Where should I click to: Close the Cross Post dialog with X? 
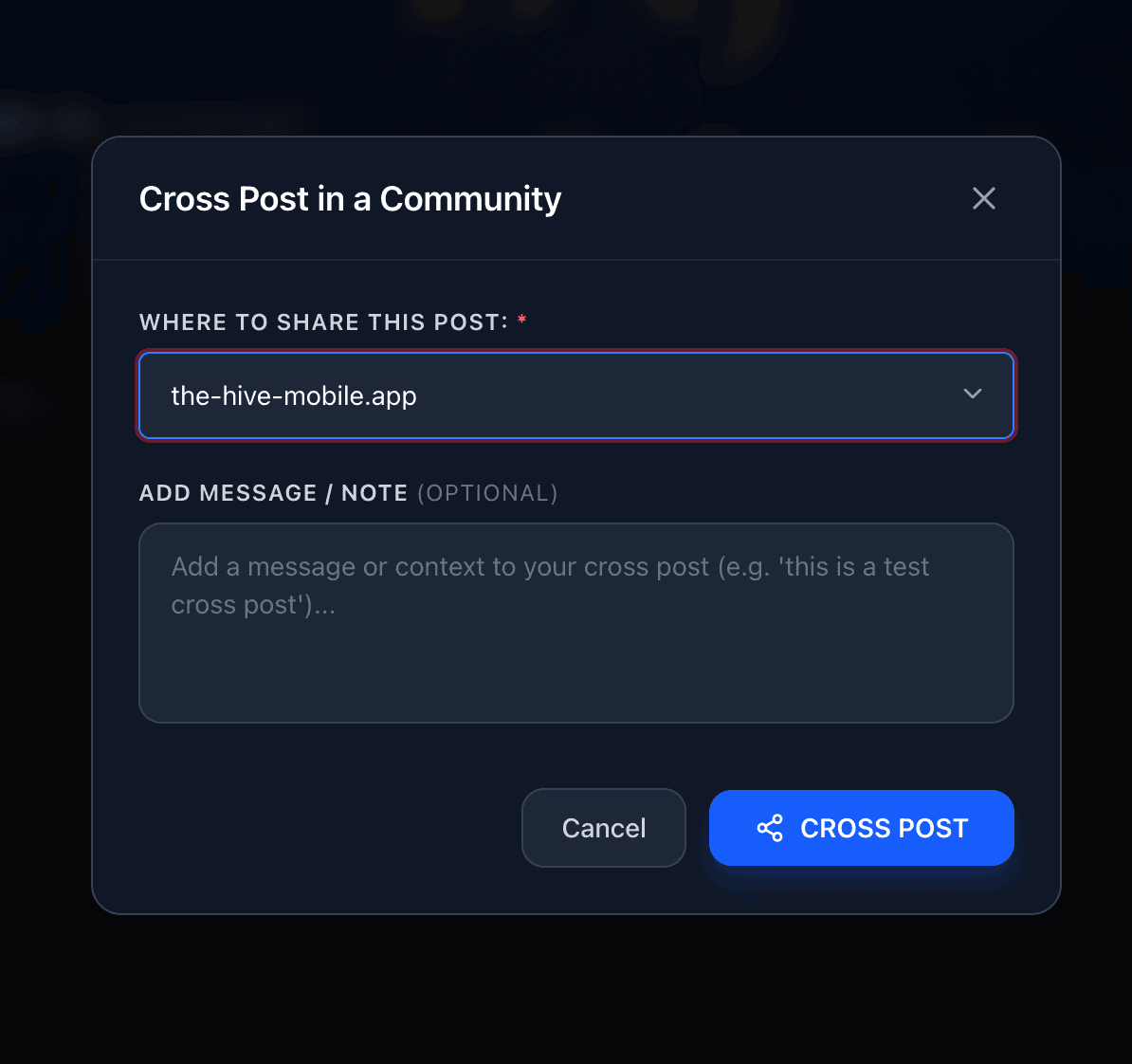point(983,198)
